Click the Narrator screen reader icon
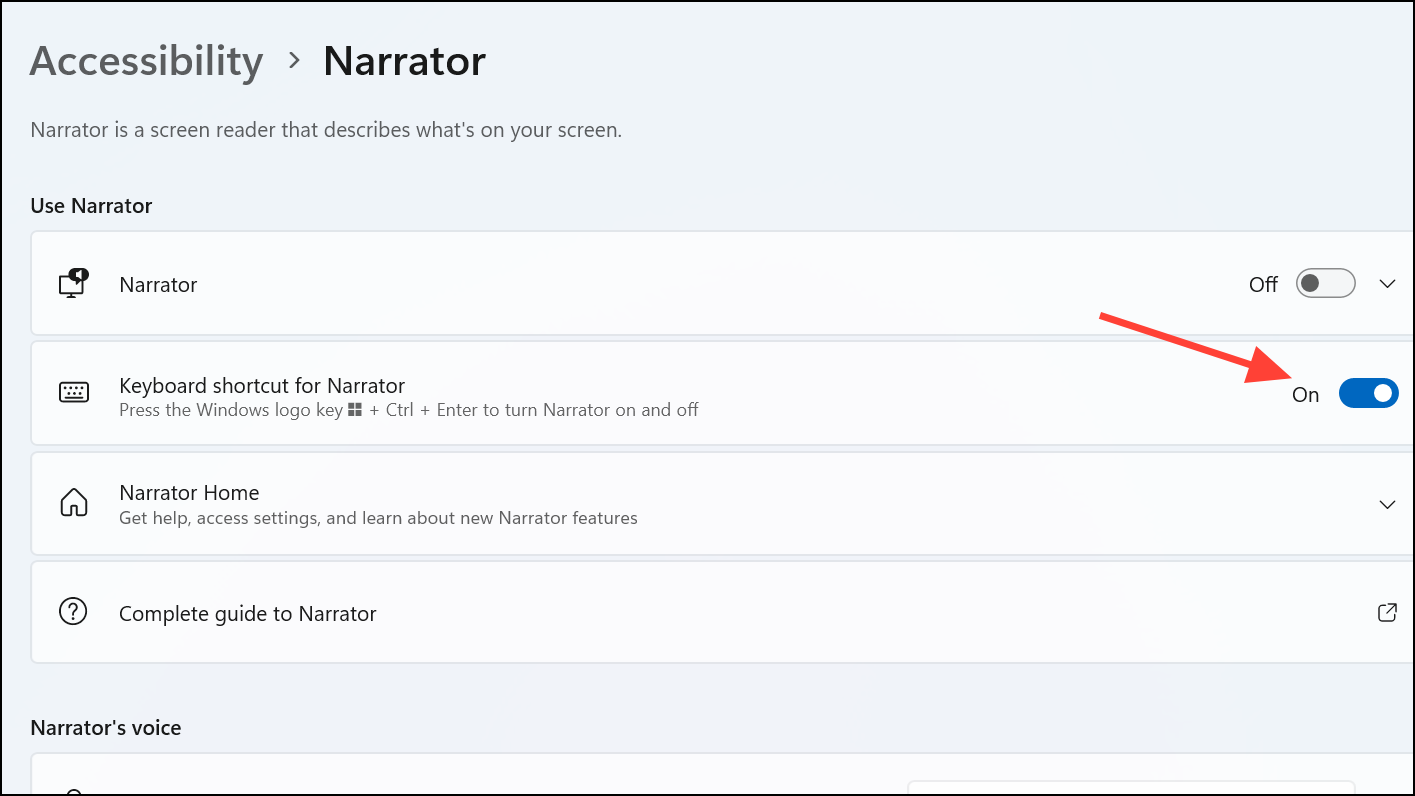 point(74,284)
